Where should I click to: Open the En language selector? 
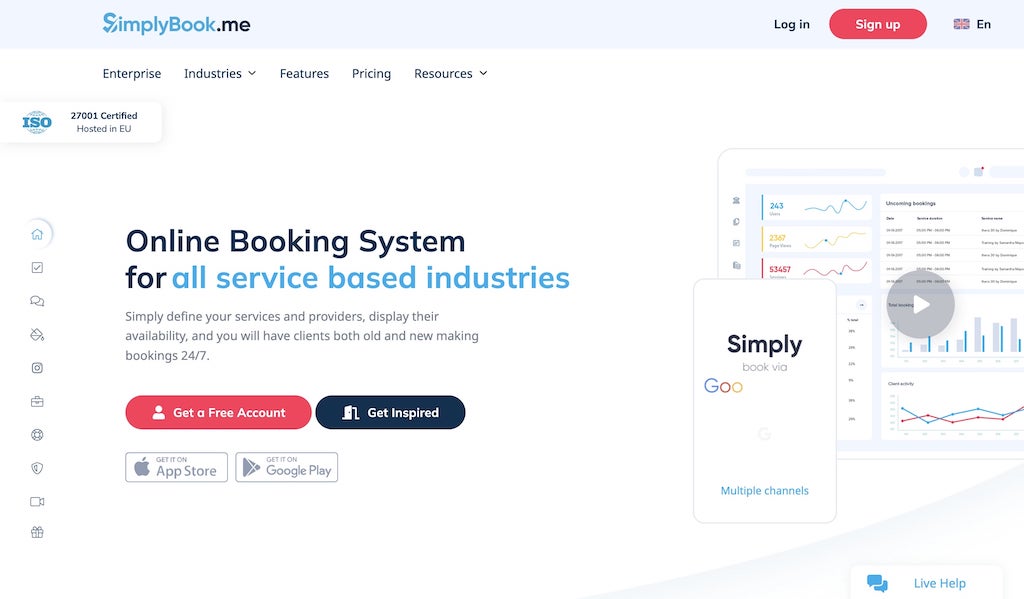(x=972, y=23)
